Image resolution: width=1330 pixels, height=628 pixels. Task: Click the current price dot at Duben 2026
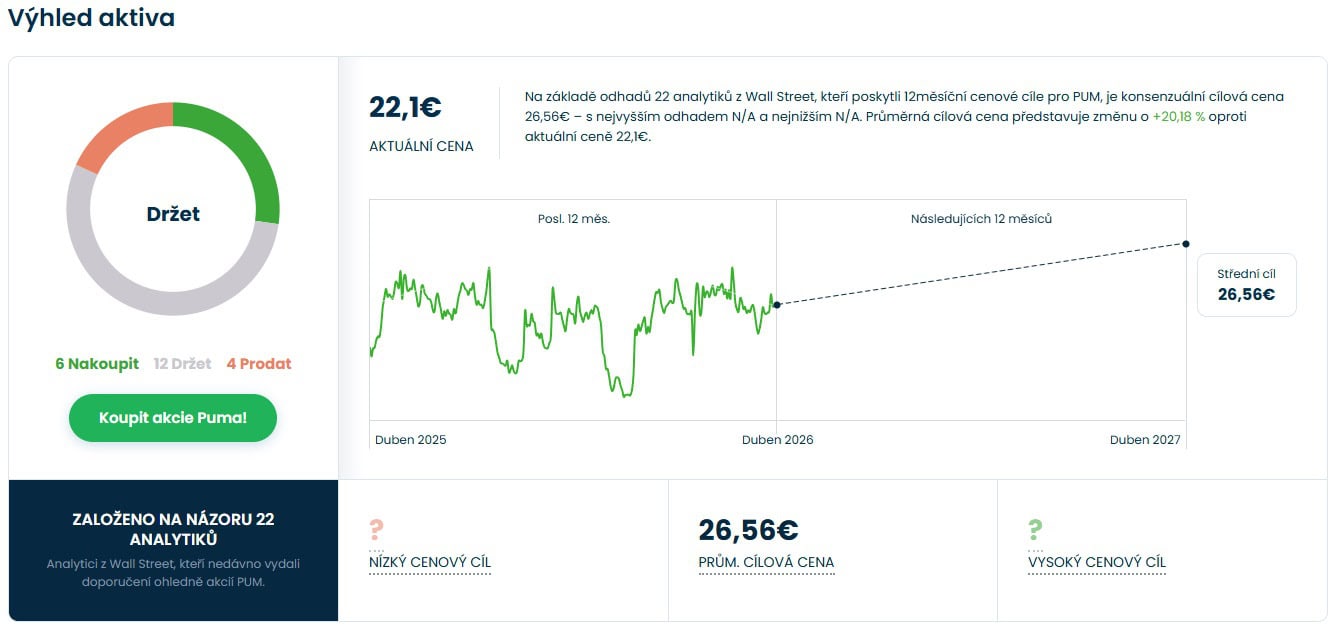[x=777, y=305]
